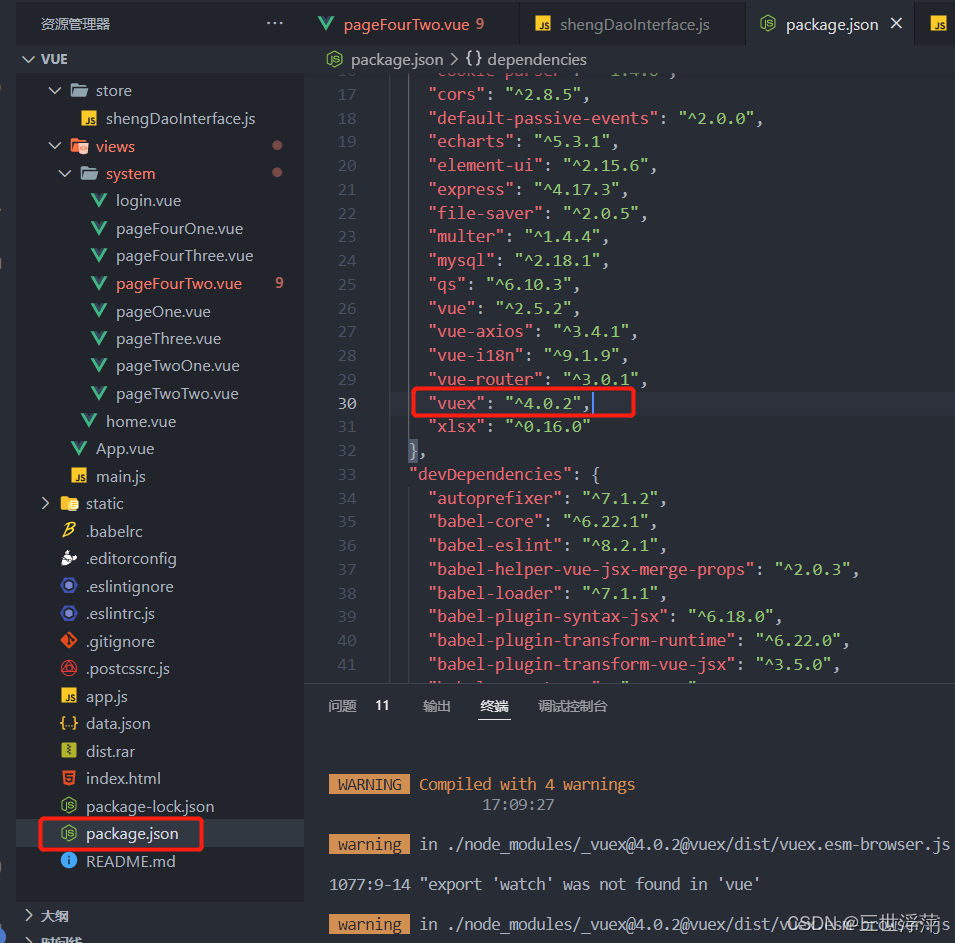
Task: Click the "vuex" dependency line
Action: click(x=509, y=403)
